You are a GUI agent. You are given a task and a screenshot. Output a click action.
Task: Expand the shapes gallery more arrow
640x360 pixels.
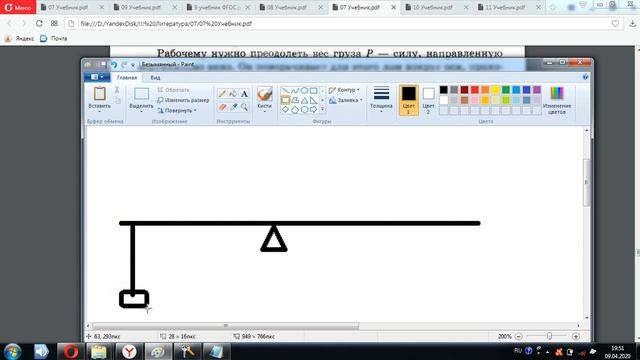click(x=322, y=109)
